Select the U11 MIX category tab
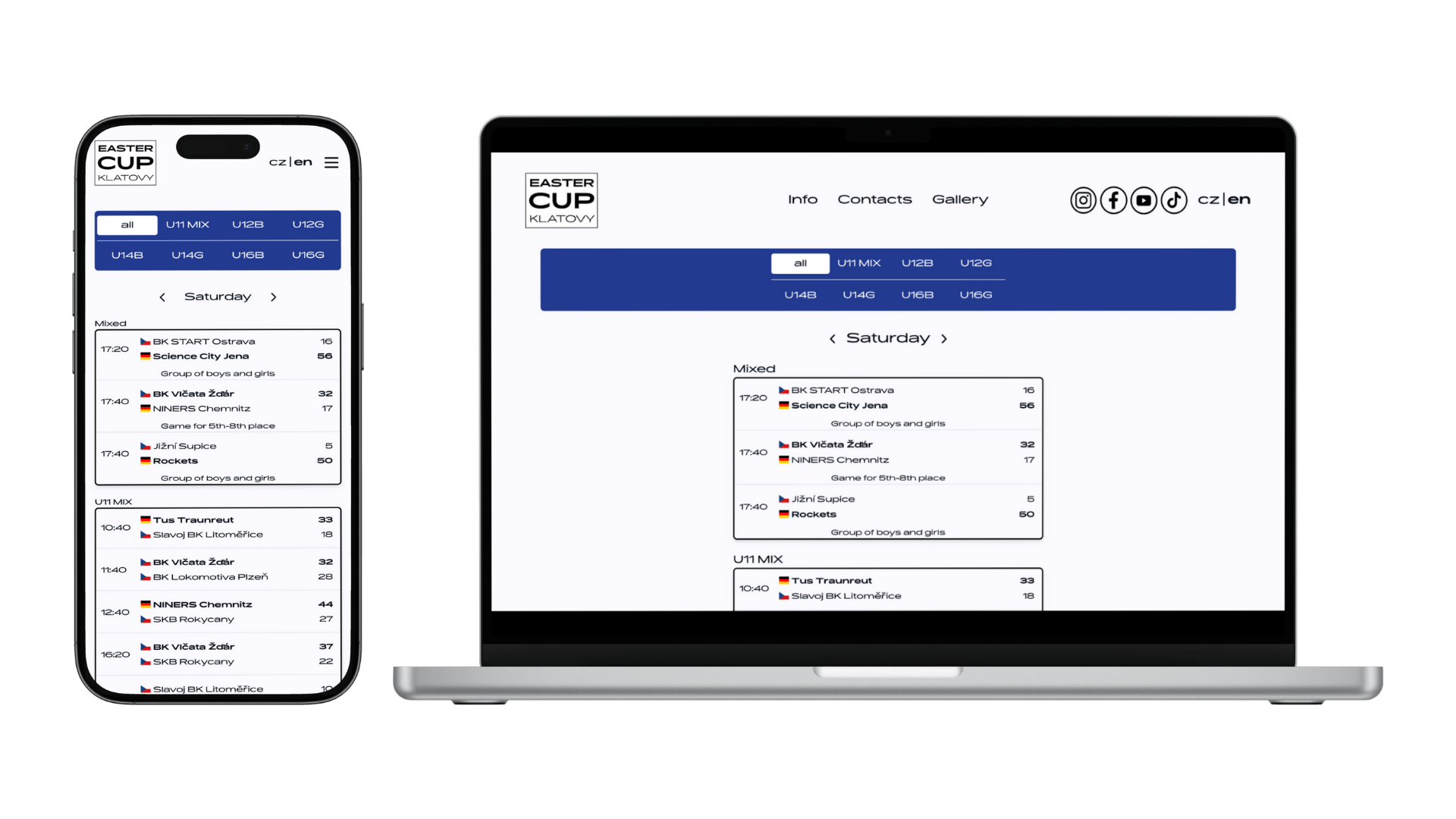Screen dimensions: 1456x819 pos(858,263)
